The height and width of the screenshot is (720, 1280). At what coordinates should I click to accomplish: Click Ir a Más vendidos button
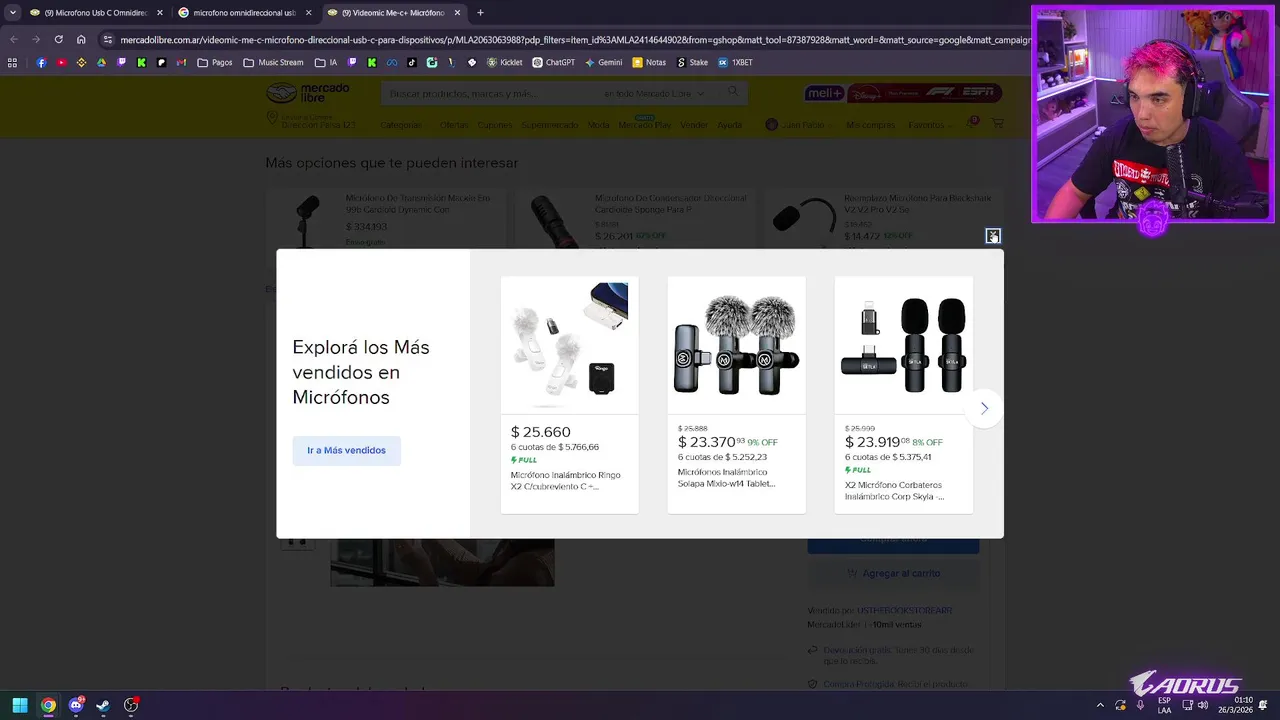tap(346, 450)
